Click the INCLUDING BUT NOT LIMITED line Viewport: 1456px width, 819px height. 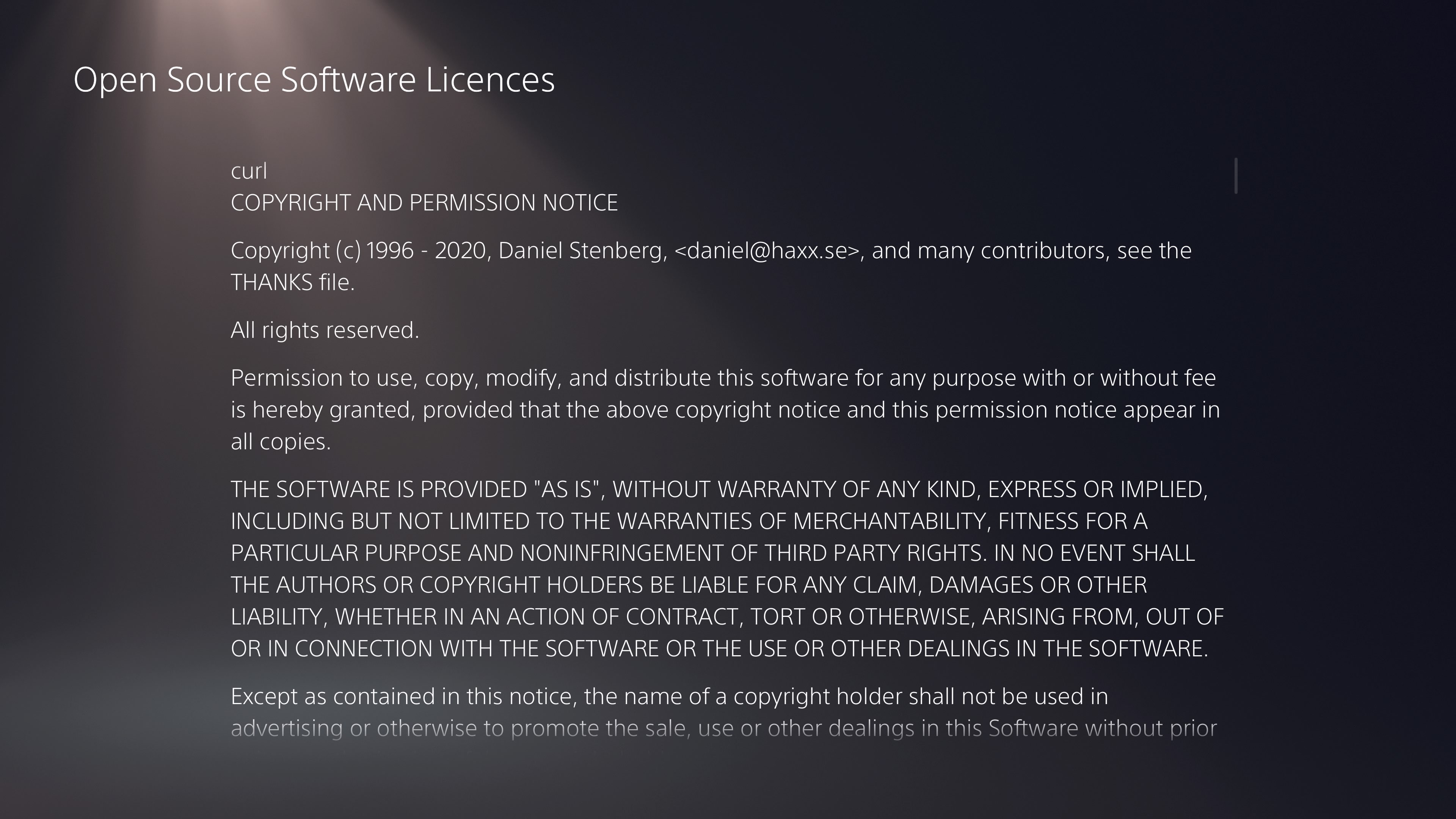689,521
